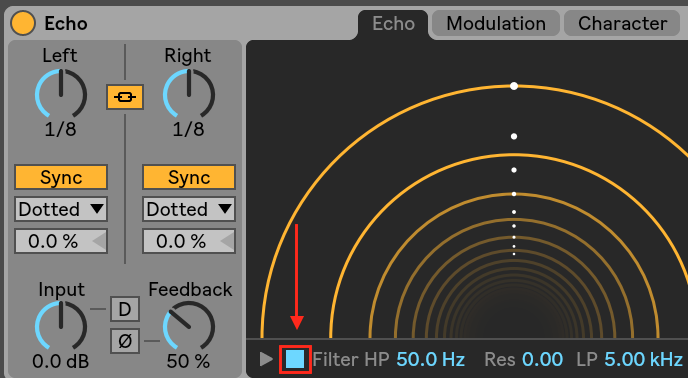688x378 pixels.
Task: Click the Right delay time knob
Action: (x=189, y=94)
